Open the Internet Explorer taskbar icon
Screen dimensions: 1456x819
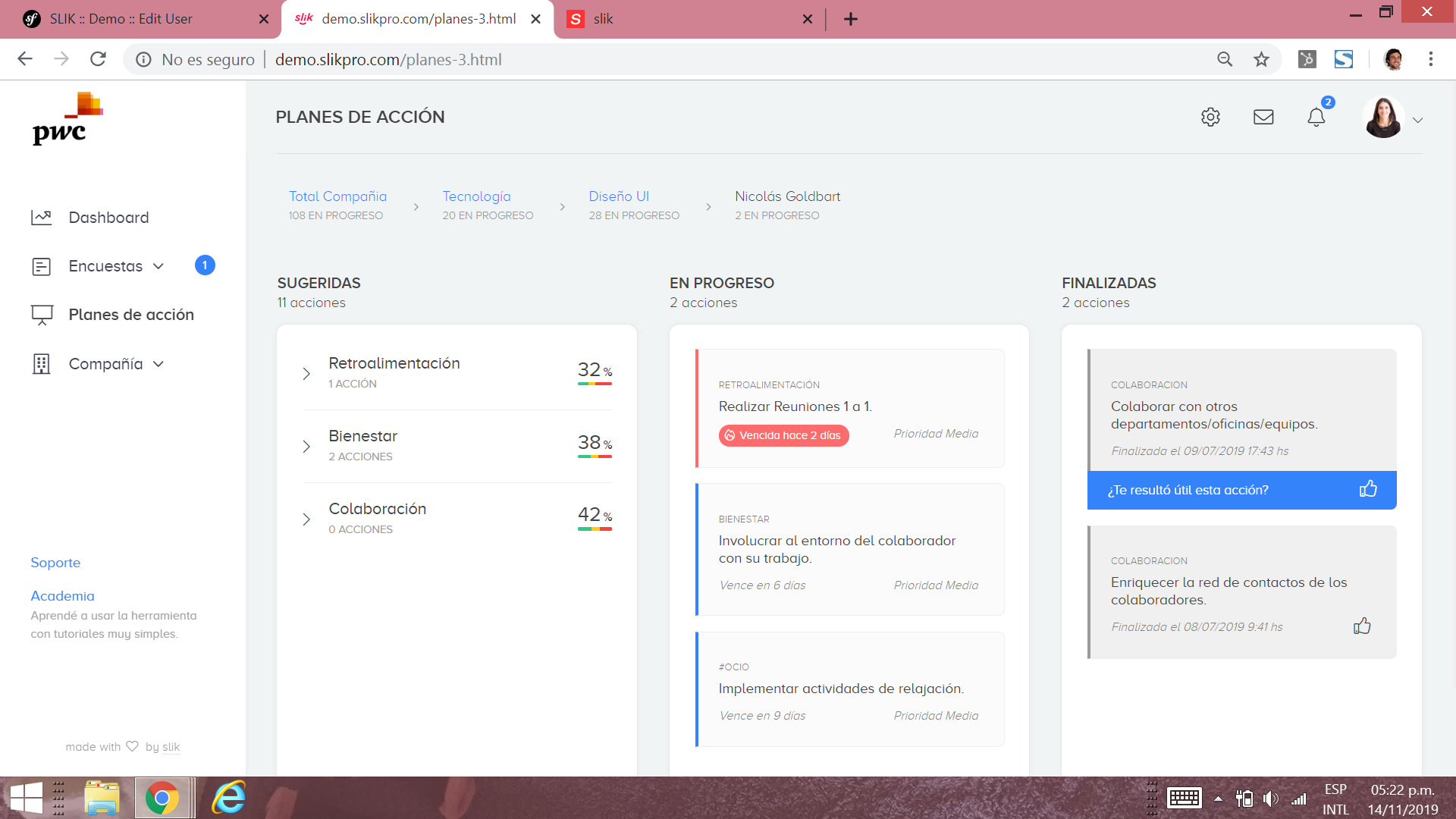(228, 798)
